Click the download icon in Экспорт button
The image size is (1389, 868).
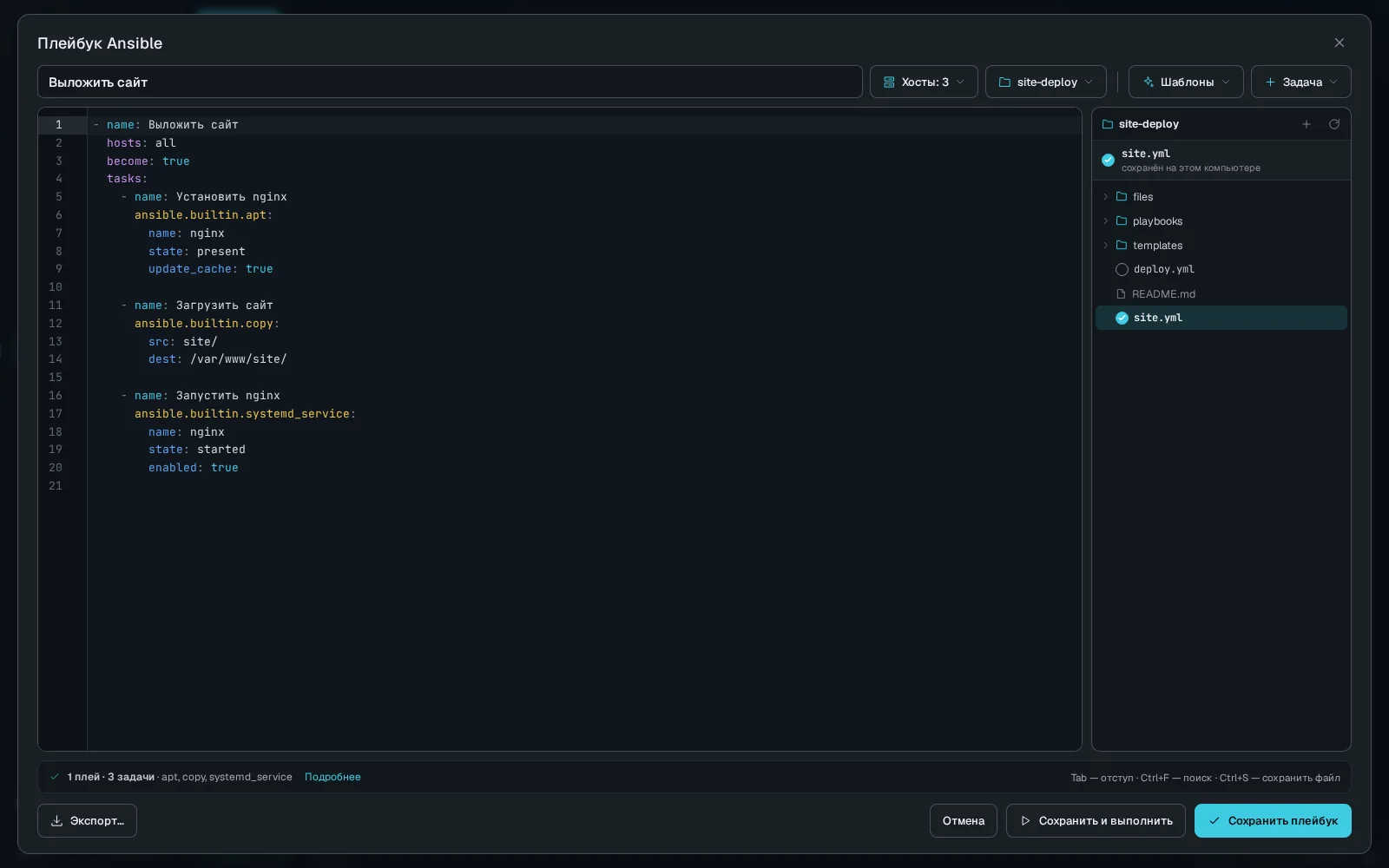[56, 821]
